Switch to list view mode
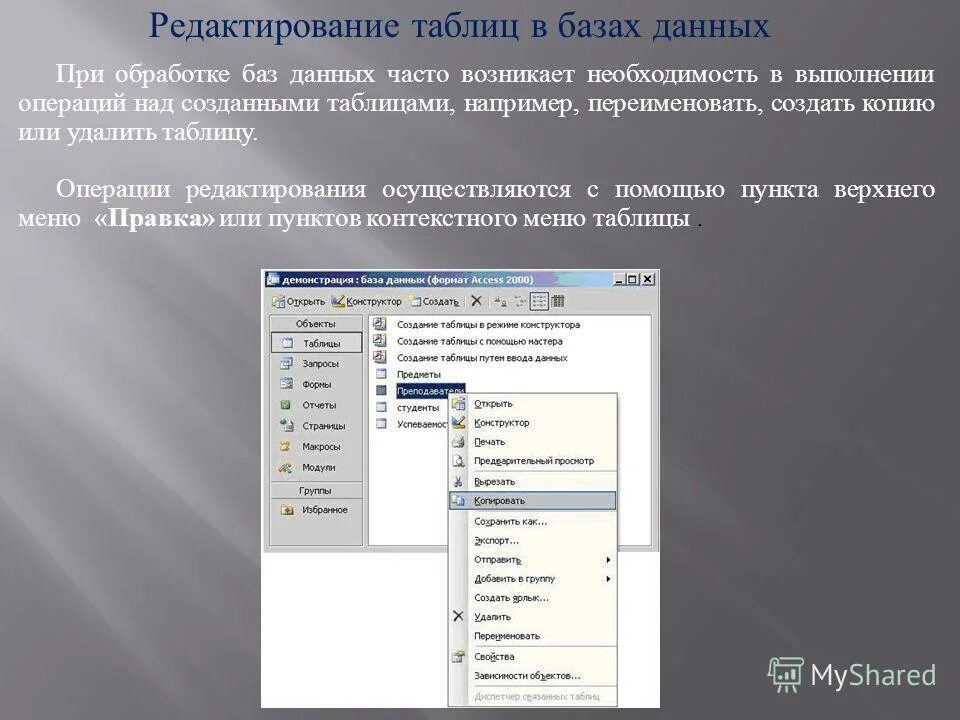Screen dimensions: 960x720 click(x=537, y=302)
